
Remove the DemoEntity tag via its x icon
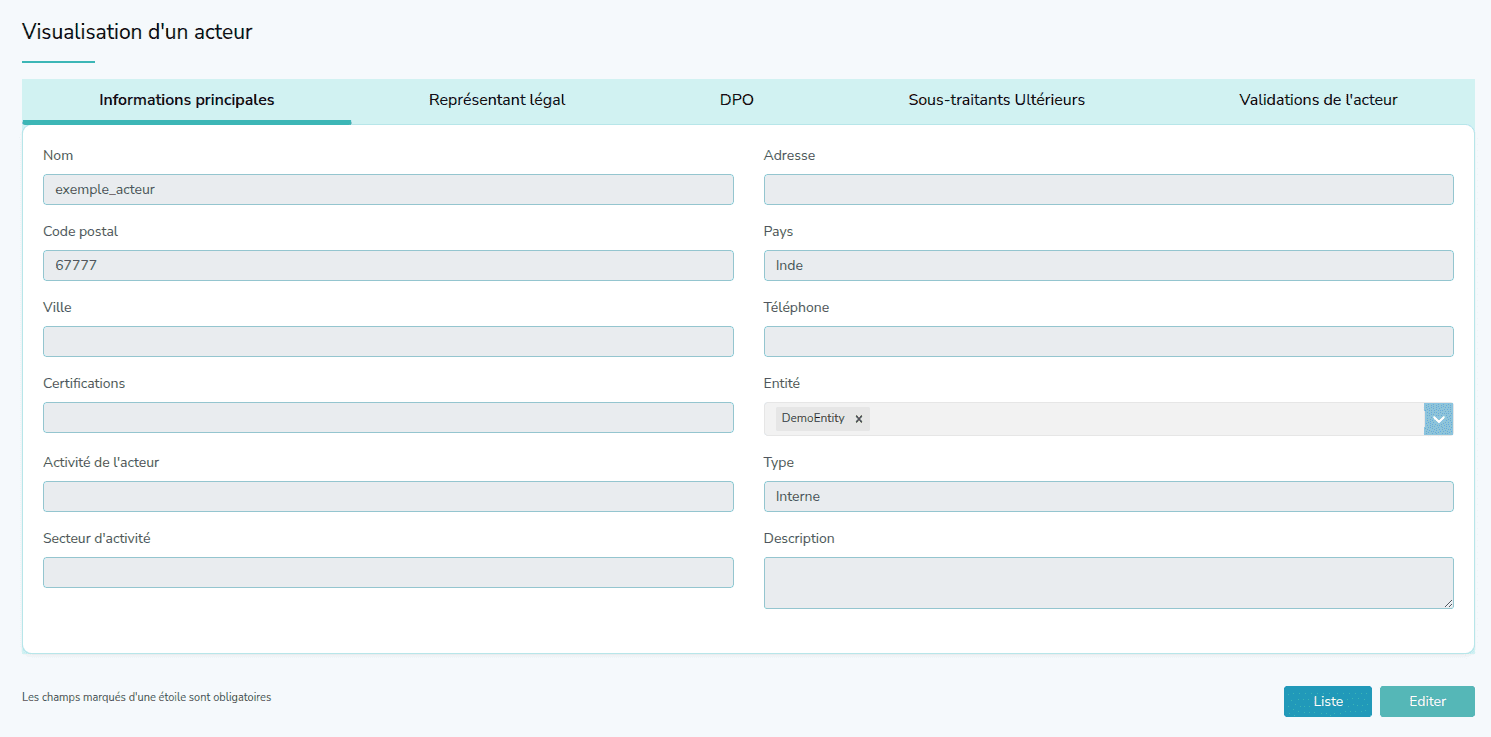tap(858, 419)
